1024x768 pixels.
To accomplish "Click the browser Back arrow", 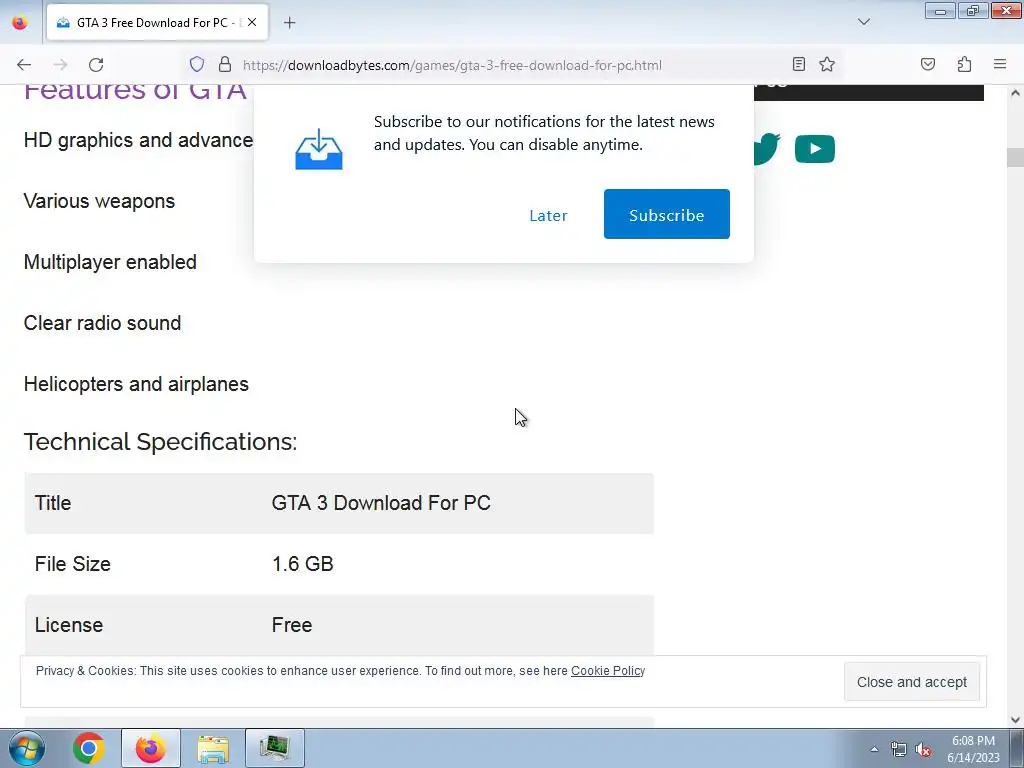I will click(24, 65).
